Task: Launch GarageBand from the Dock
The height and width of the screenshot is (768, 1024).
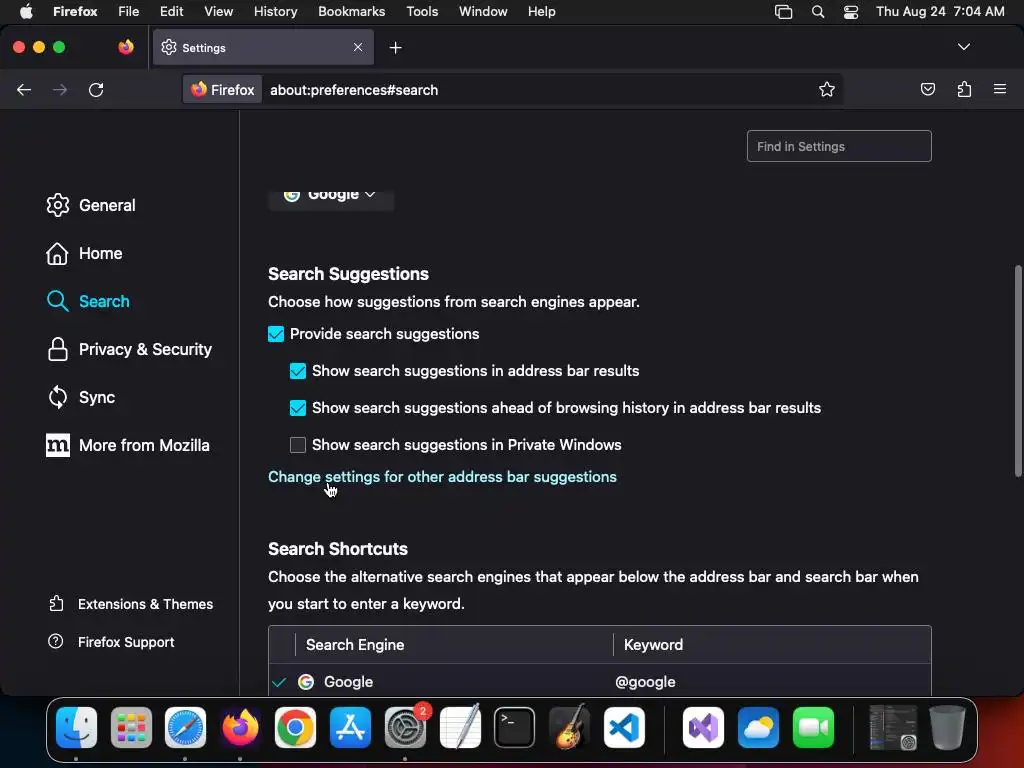Action: tap(569, 728)
